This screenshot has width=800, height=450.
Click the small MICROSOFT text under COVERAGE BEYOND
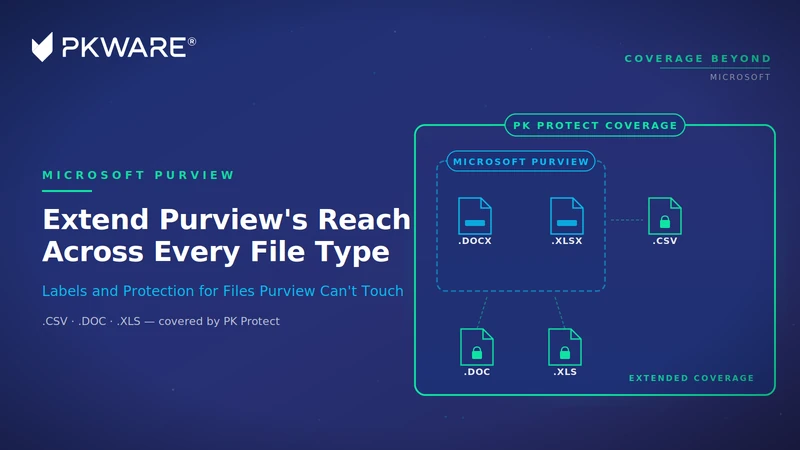point(740,77)
